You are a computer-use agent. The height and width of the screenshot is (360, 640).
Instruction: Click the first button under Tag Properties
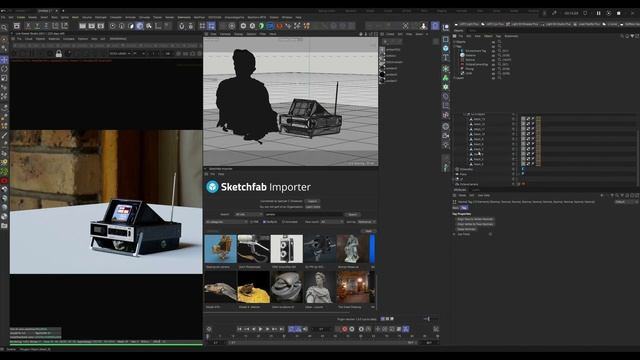(475, 219)
